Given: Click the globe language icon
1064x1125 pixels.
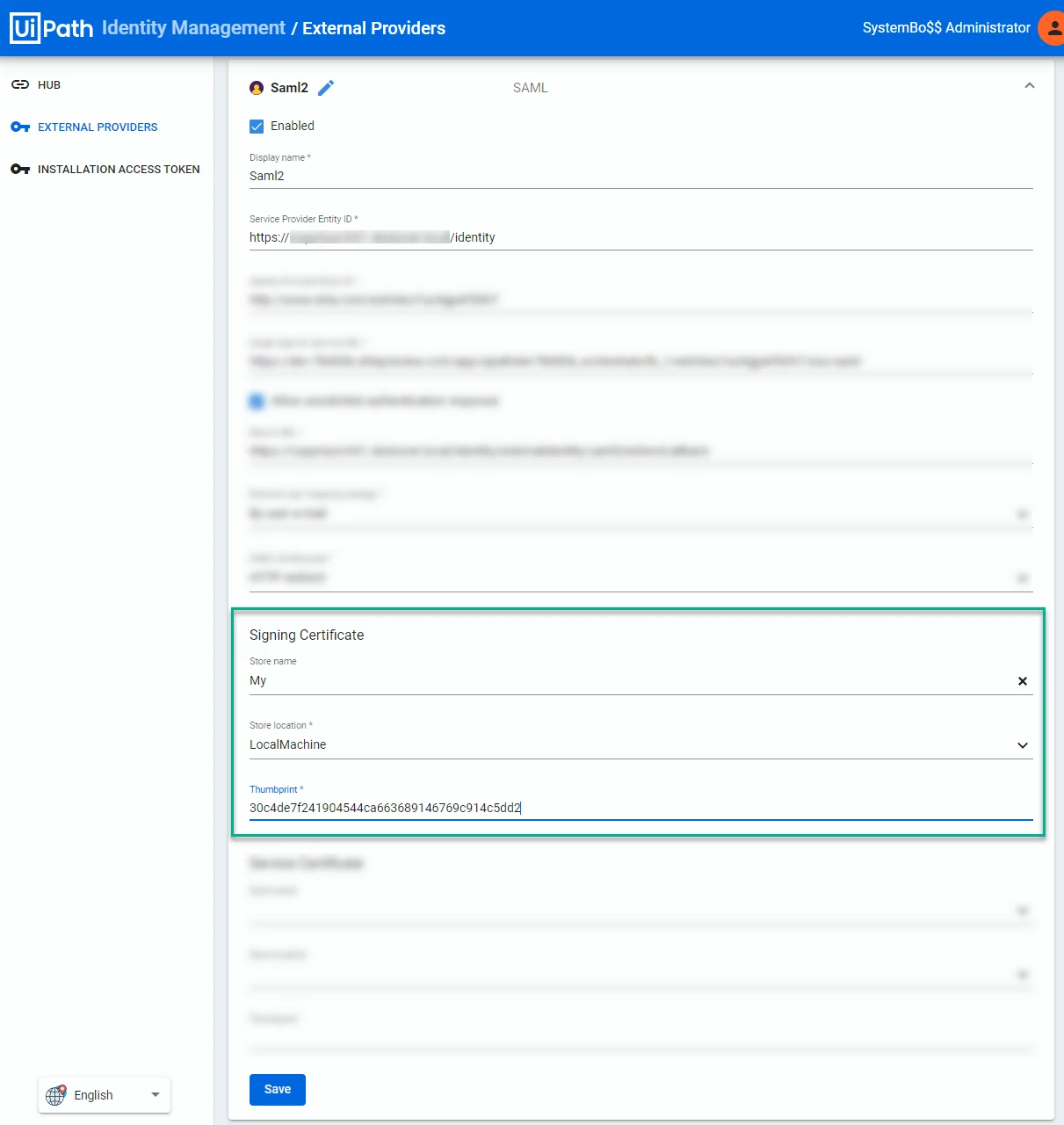Looking at the screenshot, I should coord(56,1095).
